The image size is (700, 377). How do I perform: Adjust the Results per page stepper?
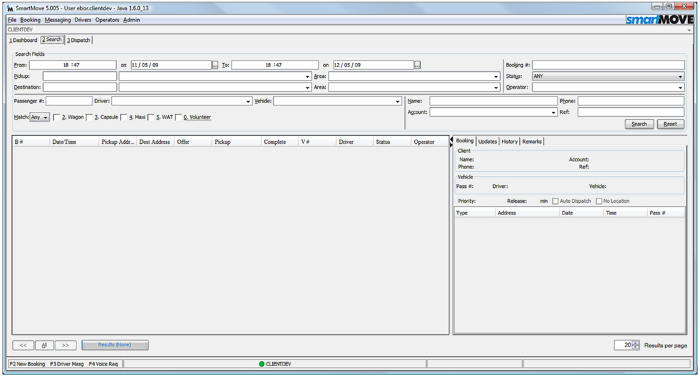click(x=636, y=345)
